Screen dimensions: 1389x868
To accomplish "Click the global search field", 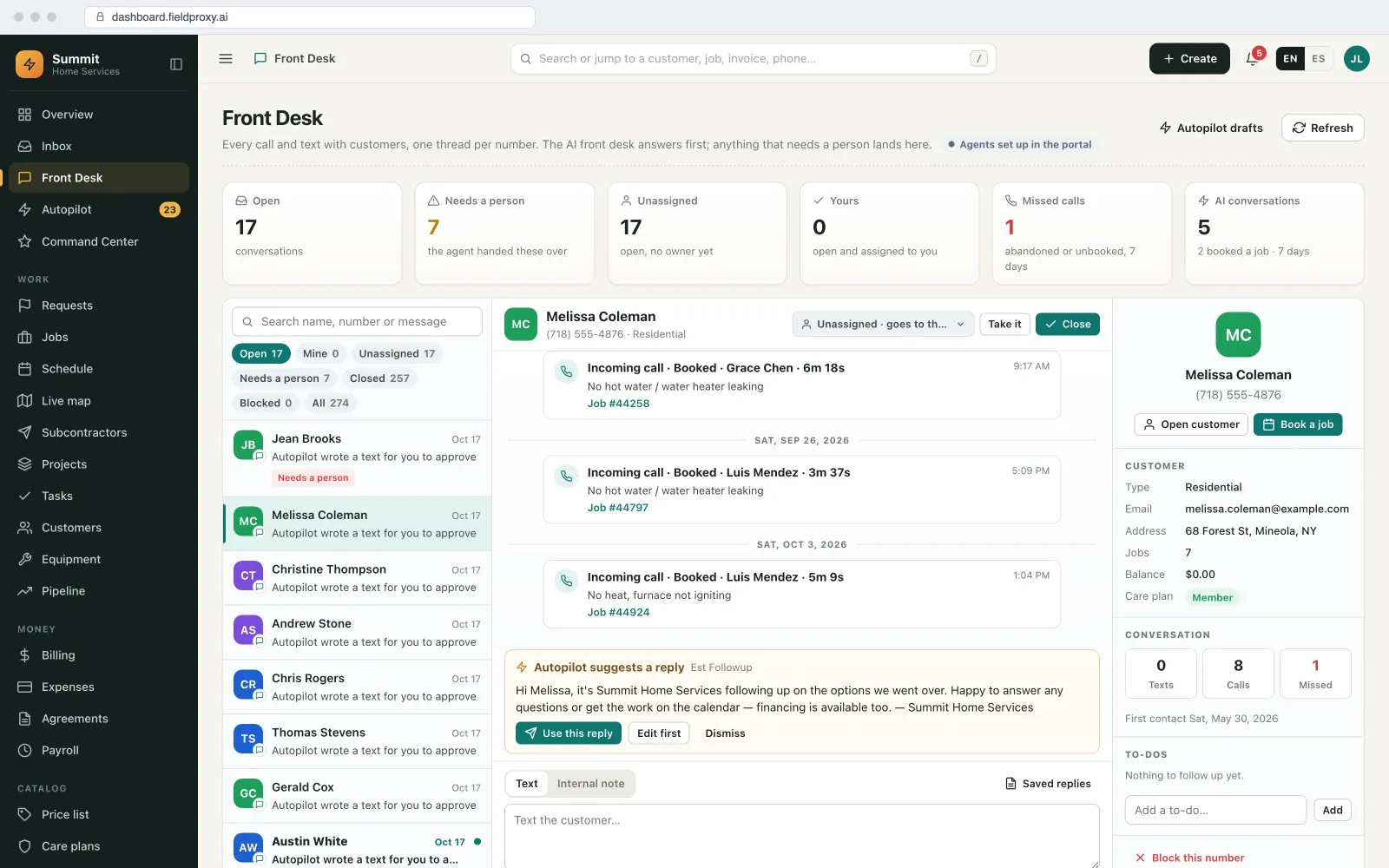I will [754, 59].
